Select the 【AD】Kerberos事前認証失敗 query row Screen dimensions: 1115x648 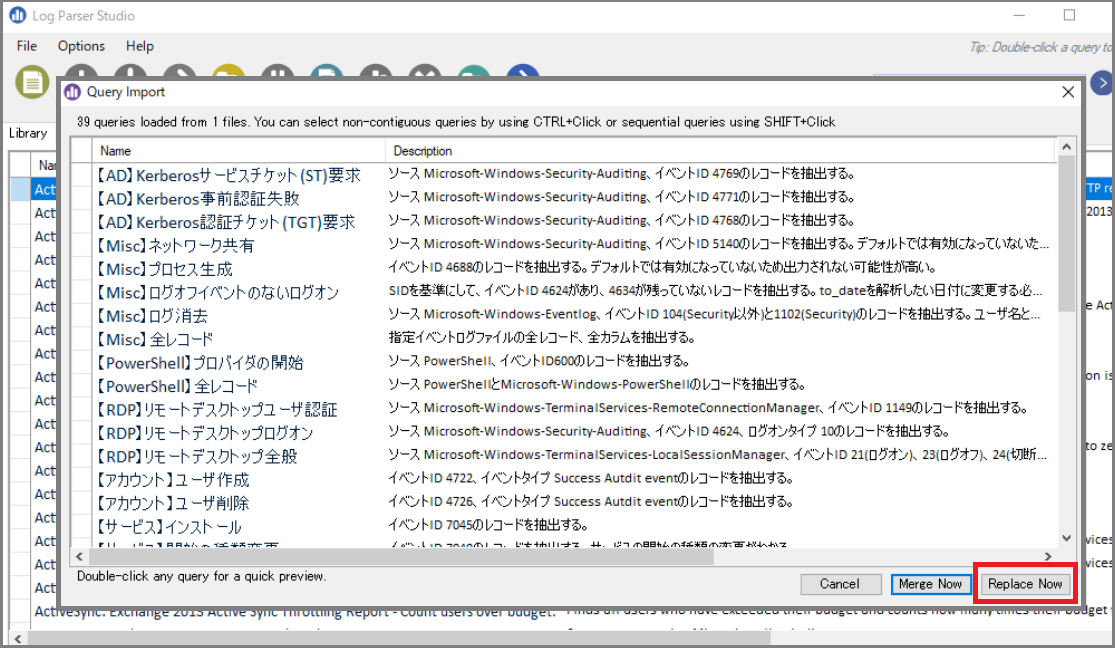coord(573,198)
